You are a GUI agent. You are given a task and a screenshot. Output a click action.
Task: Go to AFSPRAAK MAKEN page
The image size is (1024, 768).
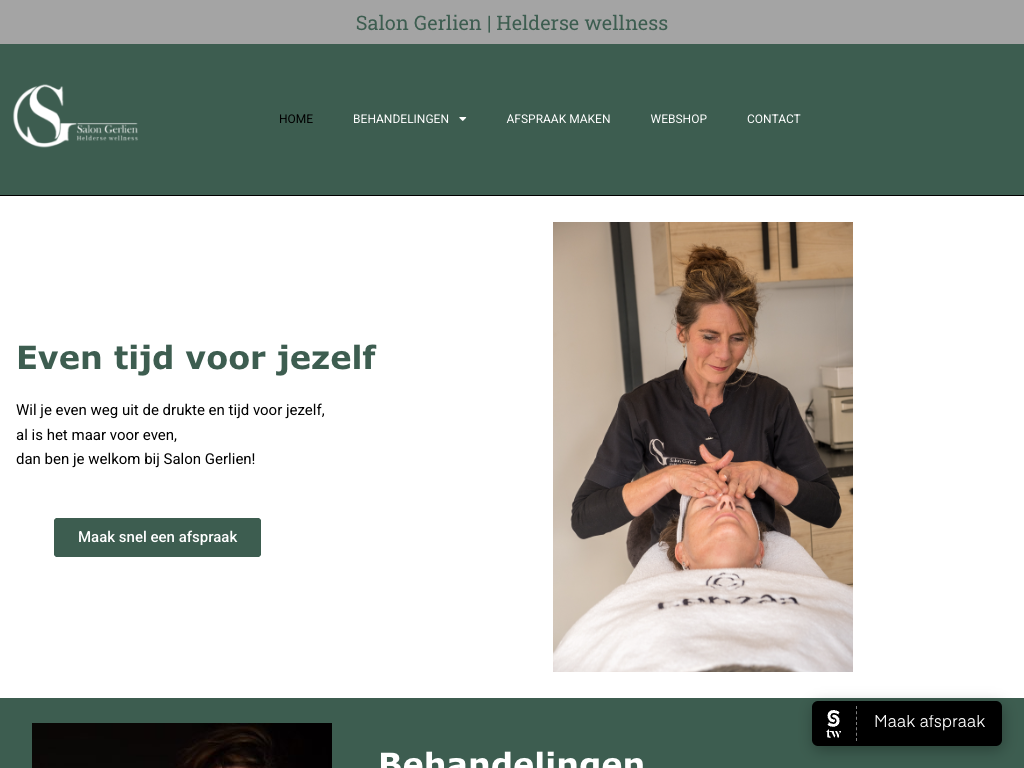(x=558, y=119)
